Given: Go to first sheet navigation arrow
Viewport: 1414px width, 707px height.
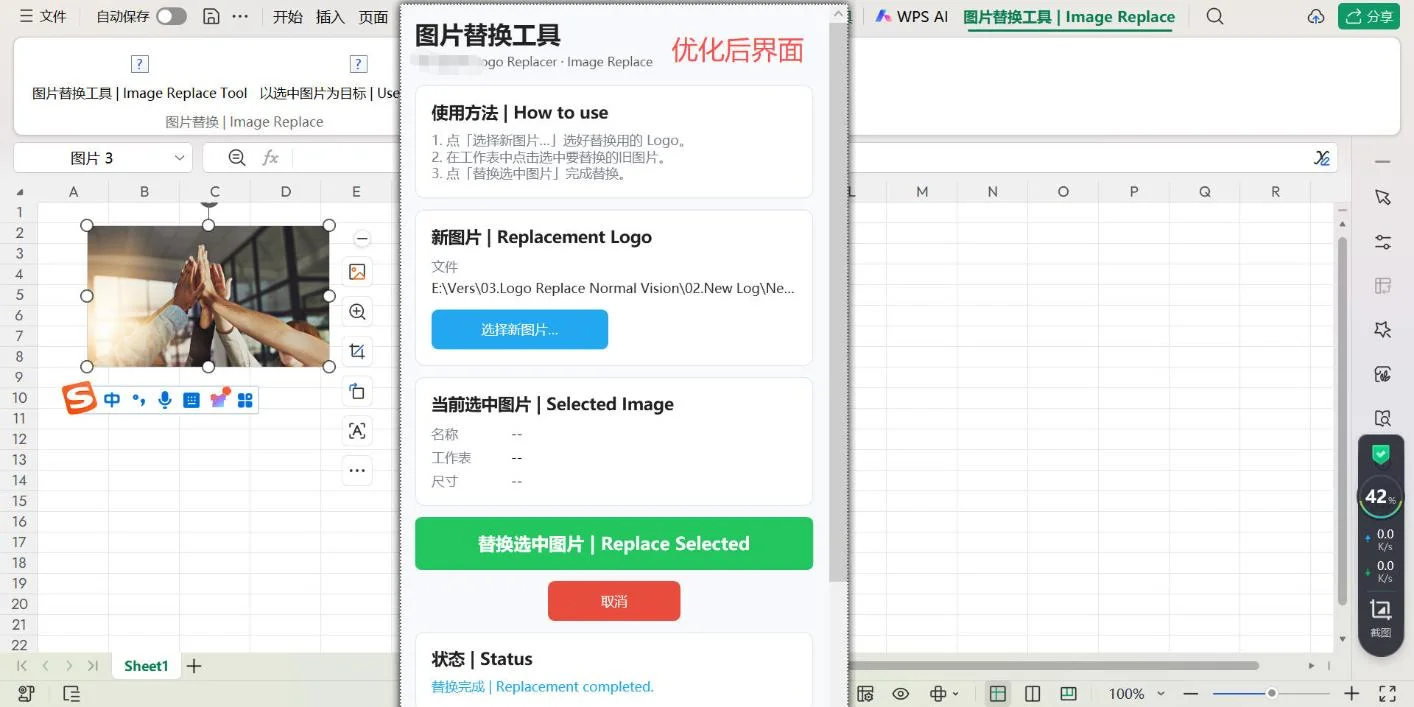Looking at the screenshot, I should (x=22, y=666).
